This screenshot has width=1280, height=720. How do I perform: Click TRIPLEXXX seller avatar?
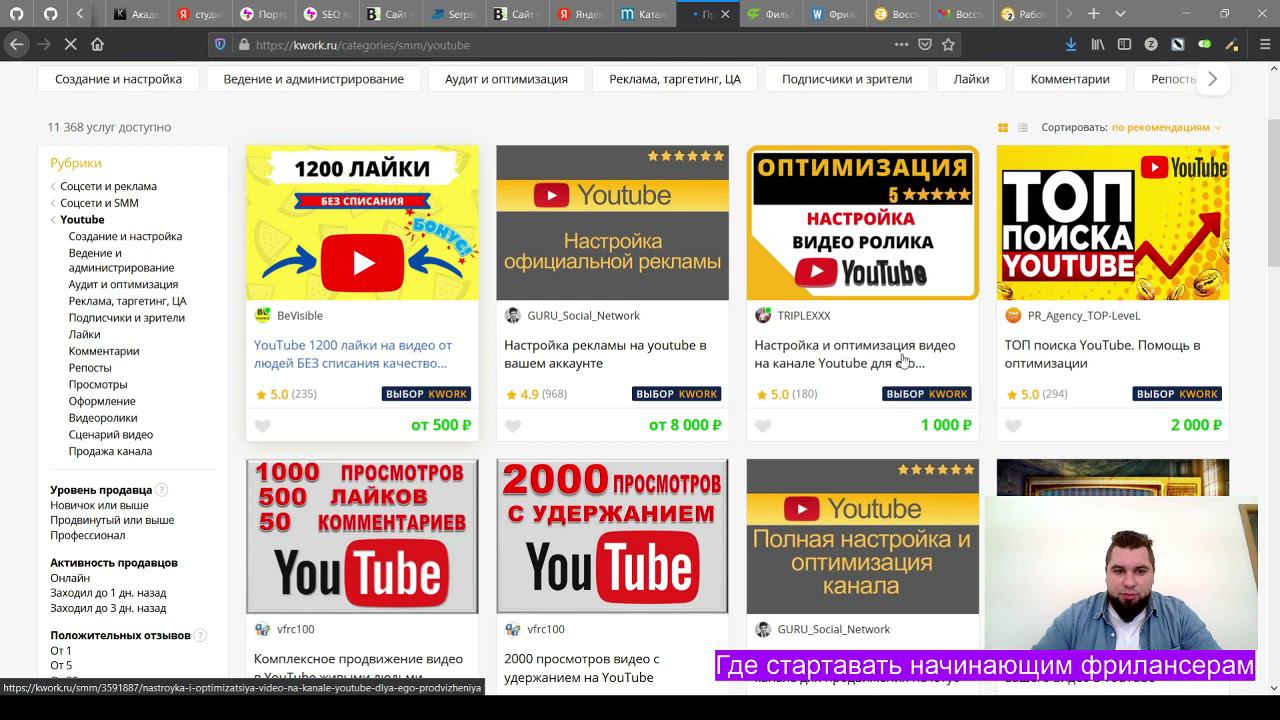tap(763, 315)
